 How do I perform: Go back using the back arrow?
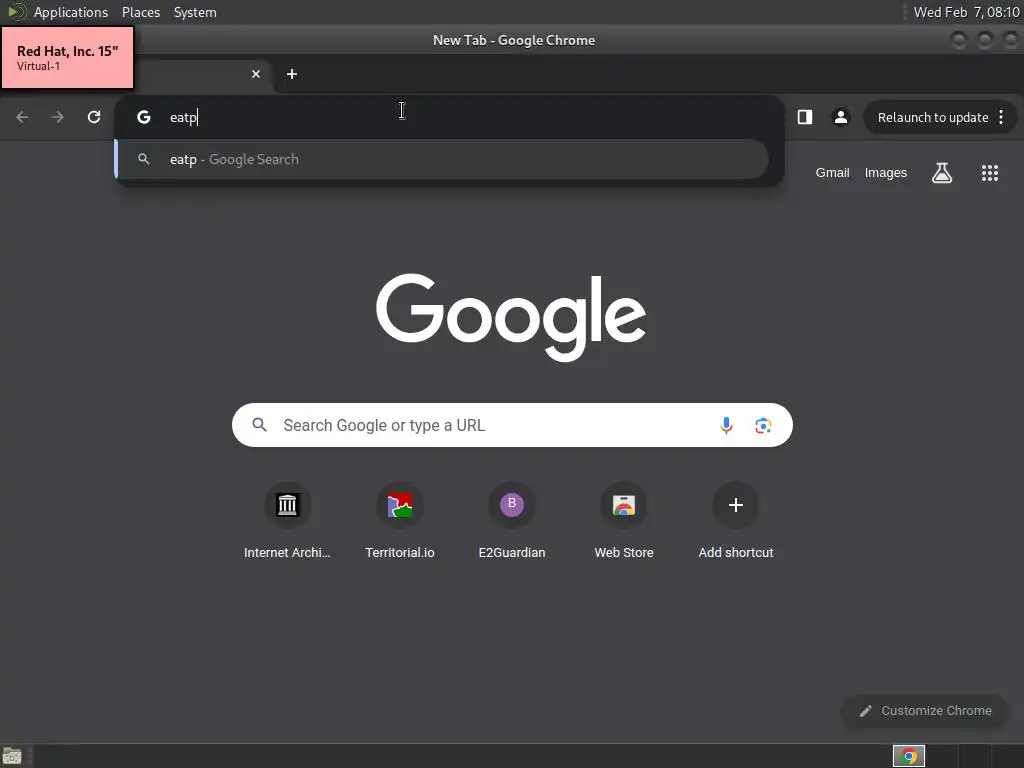[x=22, y=117]
